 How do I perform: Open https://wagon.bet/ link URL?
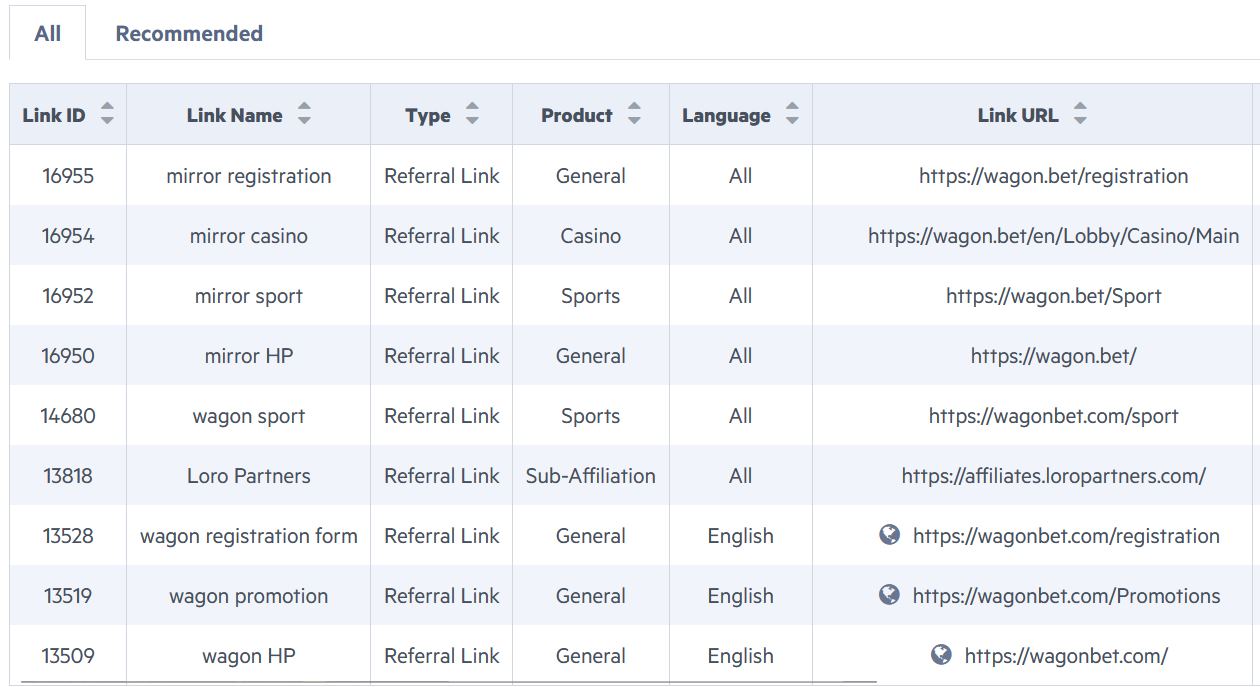1054,356
